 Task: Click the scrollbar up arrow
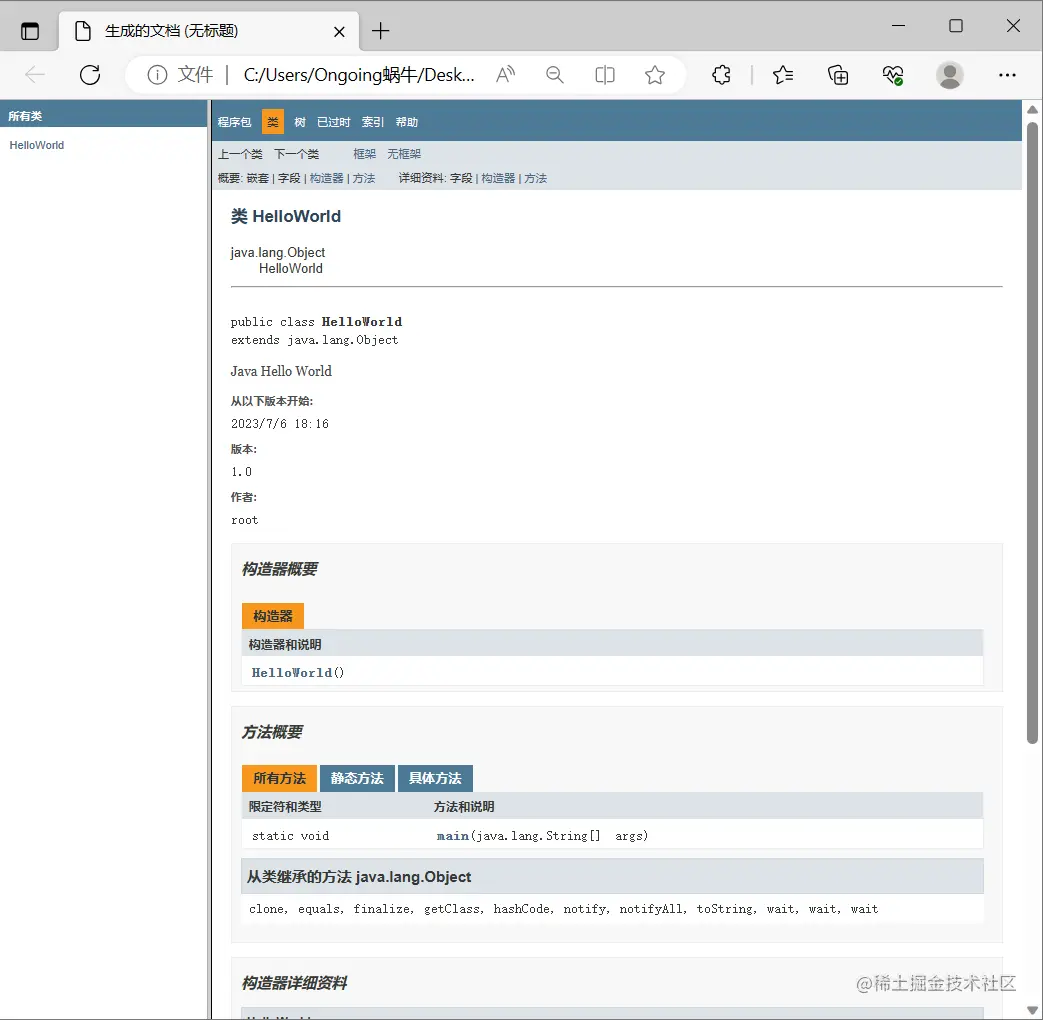[1032, 110]
